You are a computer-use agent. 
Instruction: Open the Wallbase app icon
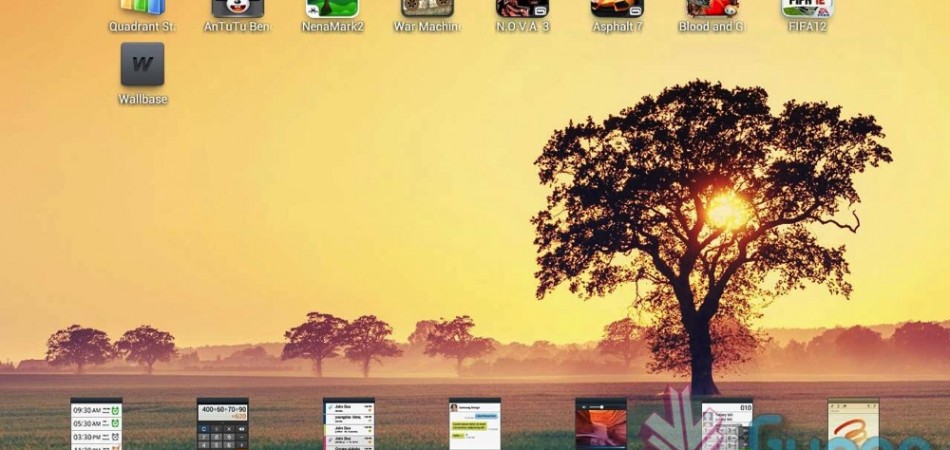pyautogui.click(x=142, y=65)
